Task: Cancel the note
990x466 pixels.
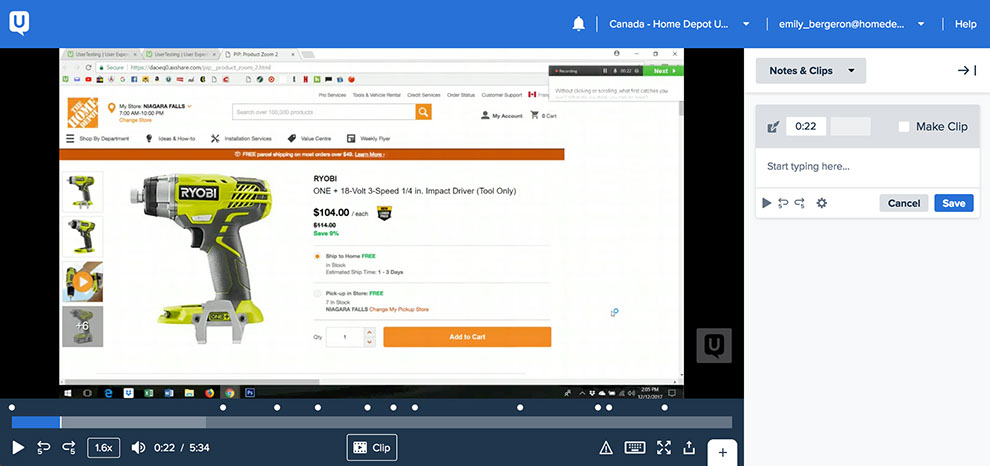Action: tap(903, 203)
